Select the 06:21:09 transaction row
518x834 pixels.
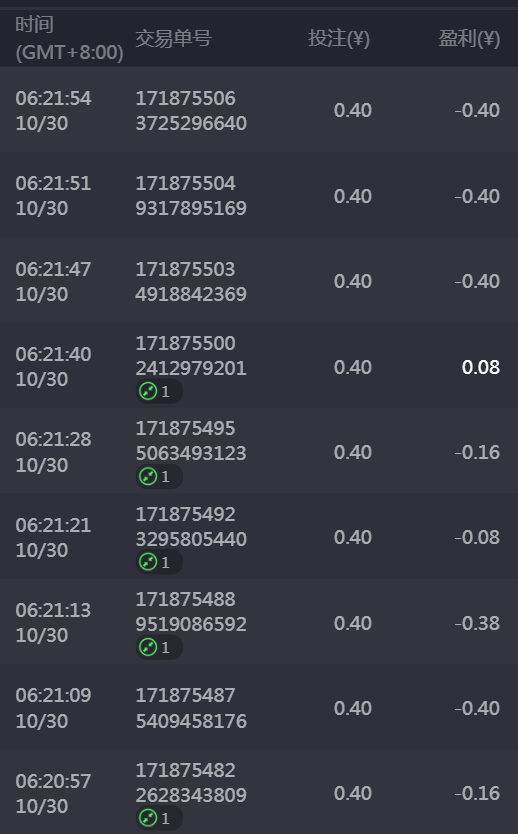tap(259, 708)
